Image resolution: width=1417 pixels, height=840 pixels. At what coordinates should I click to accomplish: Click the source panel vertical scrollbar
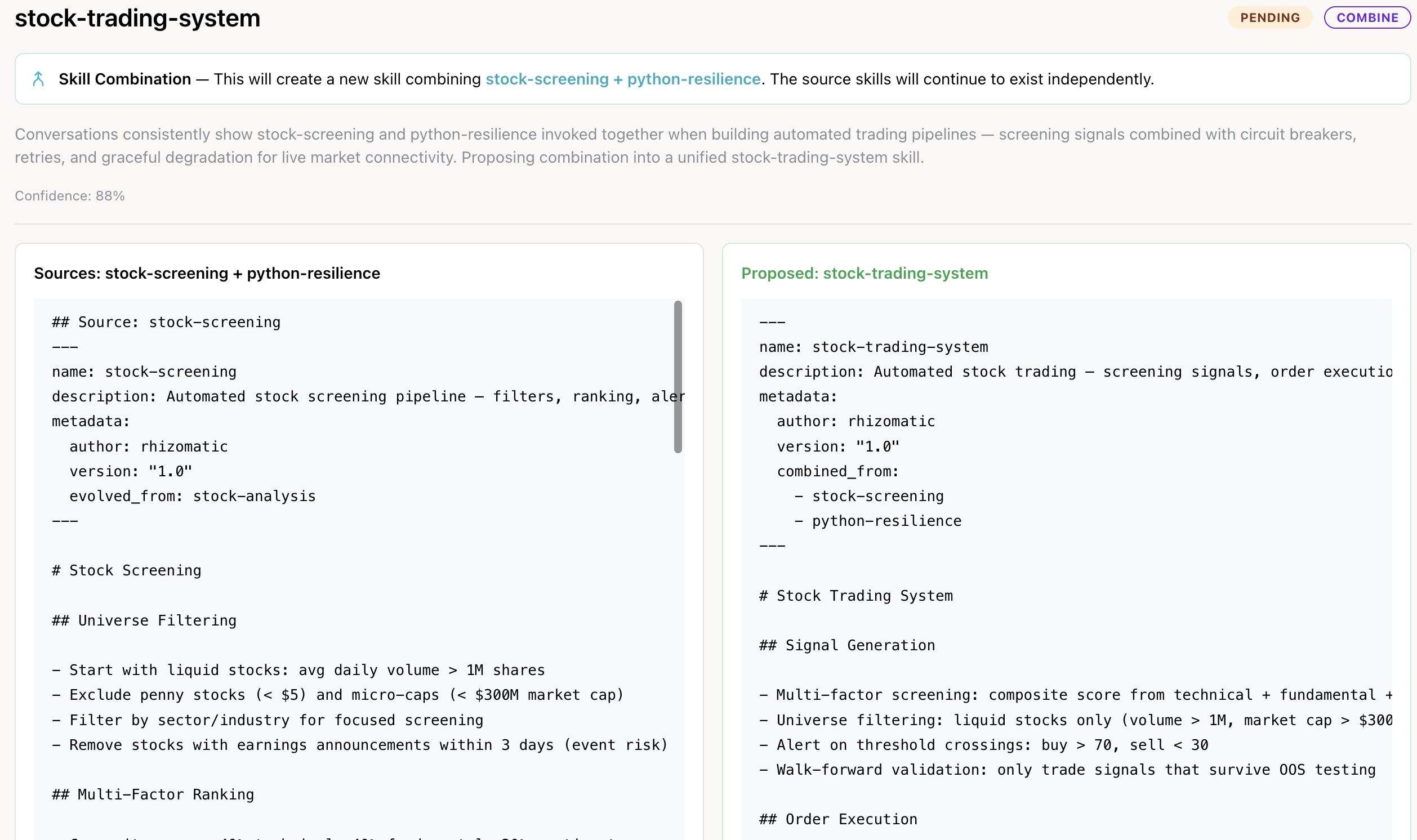678,377
